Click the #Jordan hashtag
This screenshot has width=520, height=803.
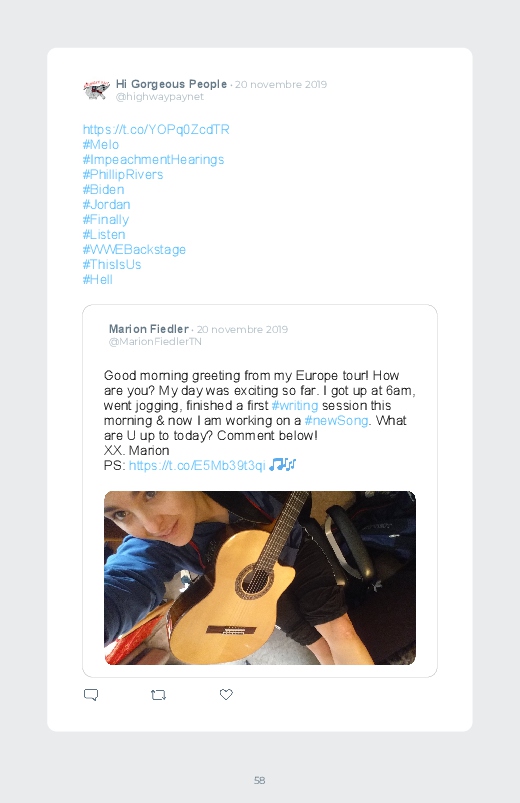click(107, 204)
